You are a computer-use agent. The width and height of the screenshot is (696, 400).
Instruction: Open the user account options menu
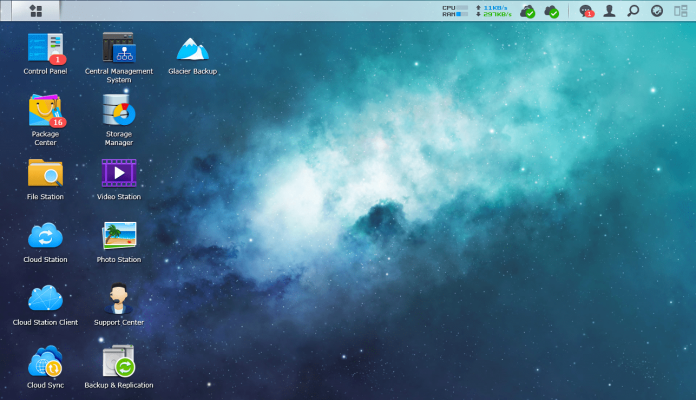tap(609, 11)
